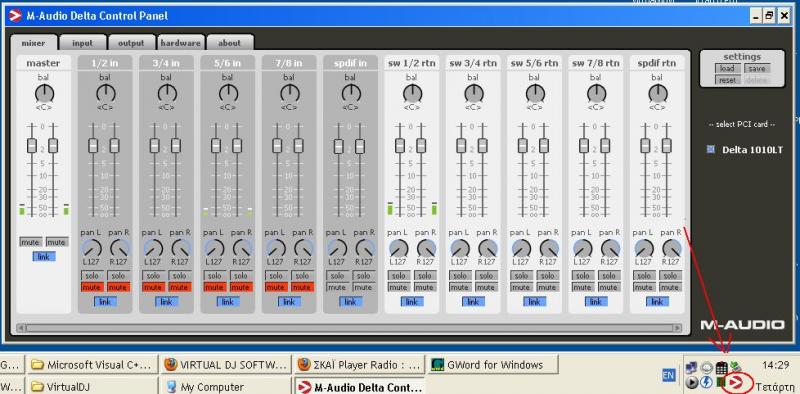The image size is (800, 394).
Task: Toggle link on the spdif in channel
Action: point(350,302)
